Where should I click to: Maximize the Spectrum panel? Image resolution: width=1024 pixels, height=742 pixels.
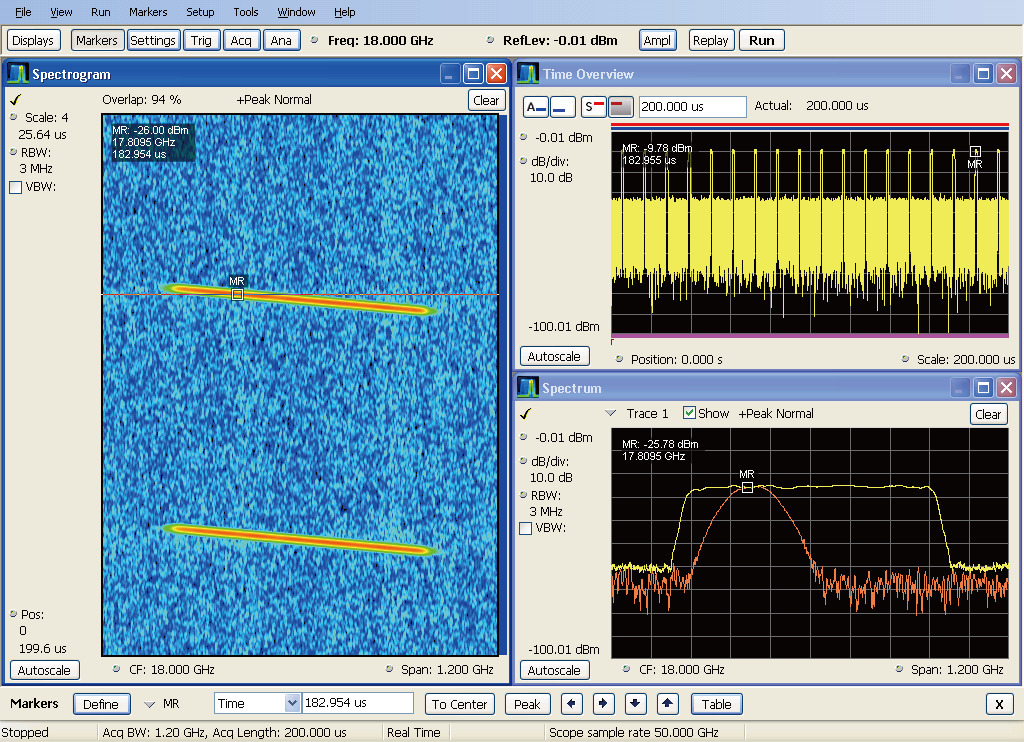[x=983, y=388]
